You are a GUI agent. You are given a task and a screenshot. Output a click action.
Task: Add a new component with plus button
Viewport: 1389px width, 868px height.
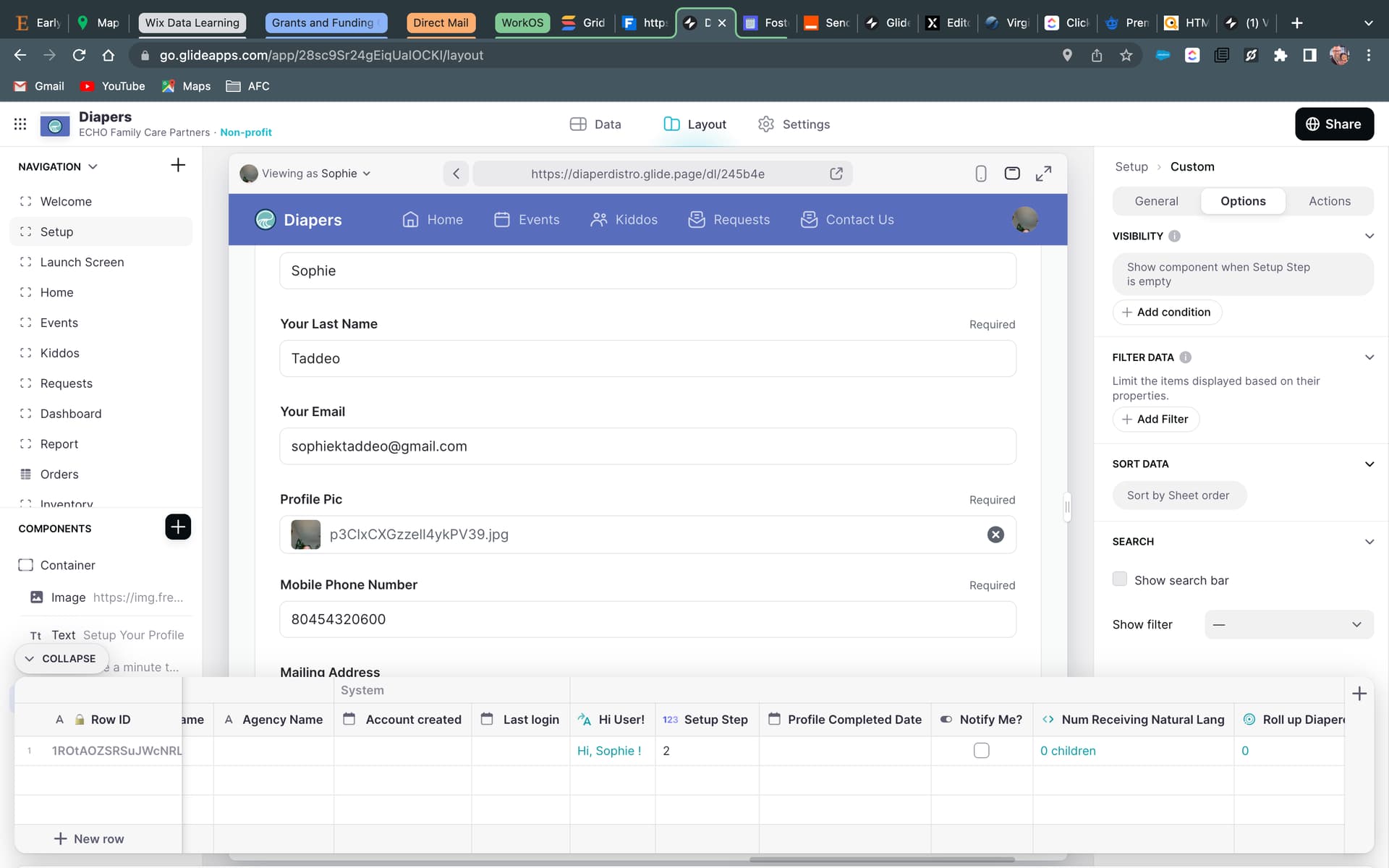pos(178,527)
